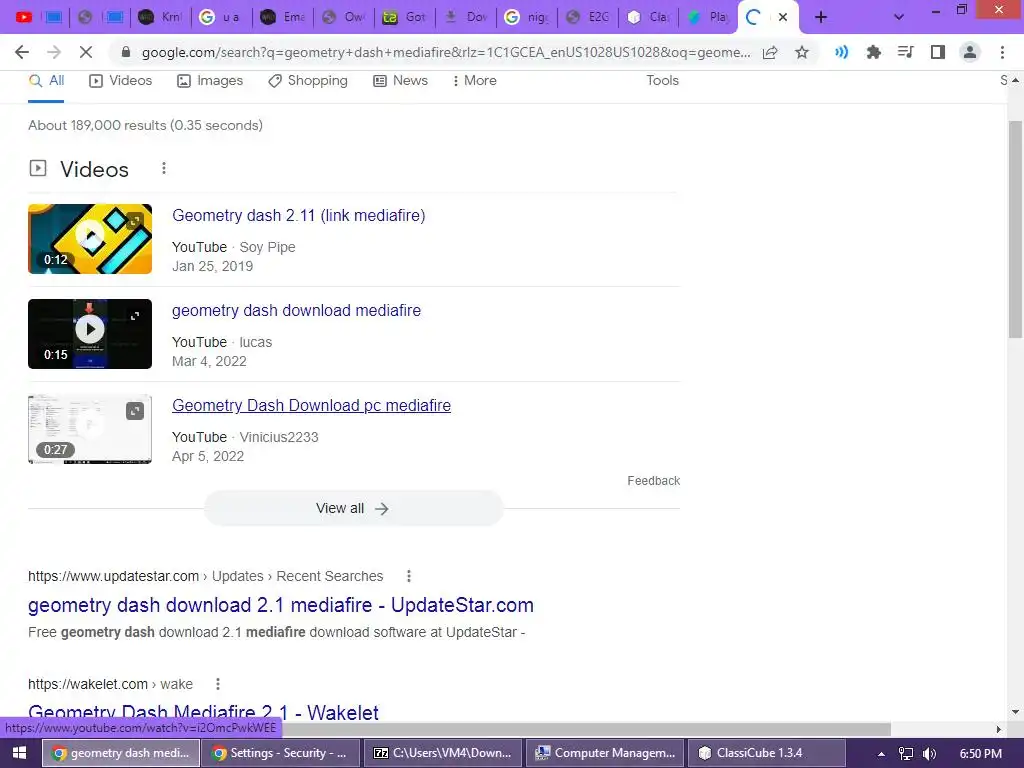Select the News search filter
Image resolution: width=1024 pixels, height=768 pixels.
point(400,80)
